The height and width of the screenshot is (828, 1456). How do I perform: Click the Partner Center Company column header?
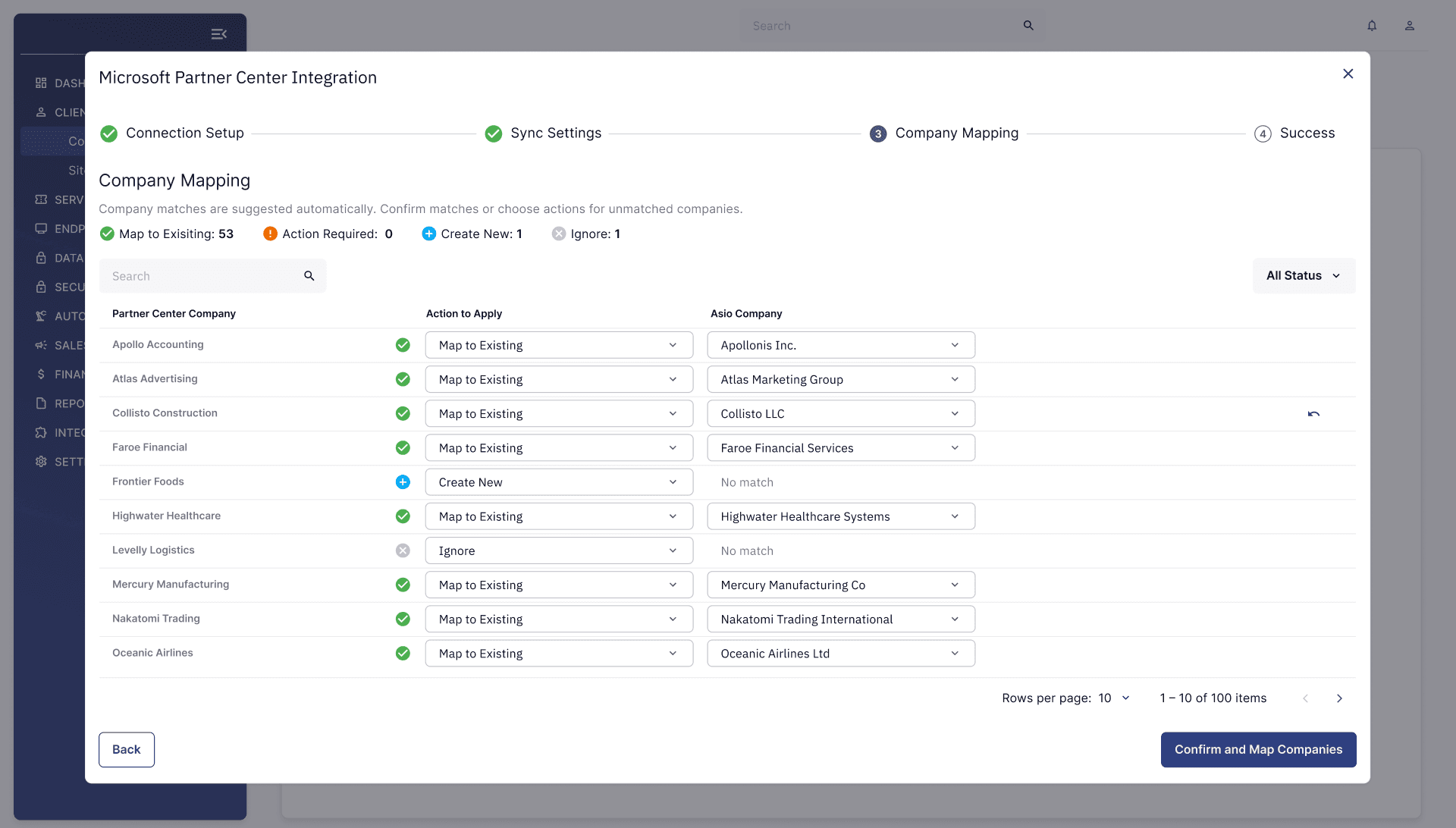pyautogui.click(x=174, y=314)
